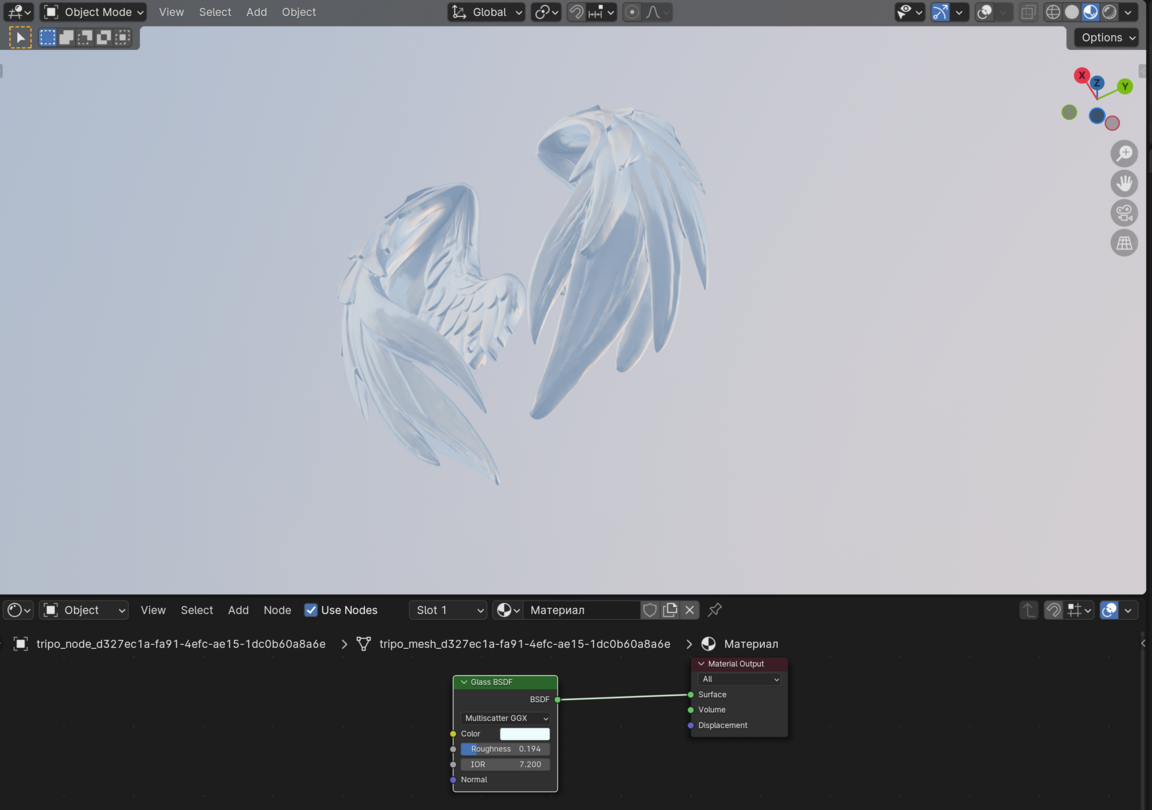Select solid viewport shading
Viewport: 1152px width, 810px height.
click(x=1072, y=12)
